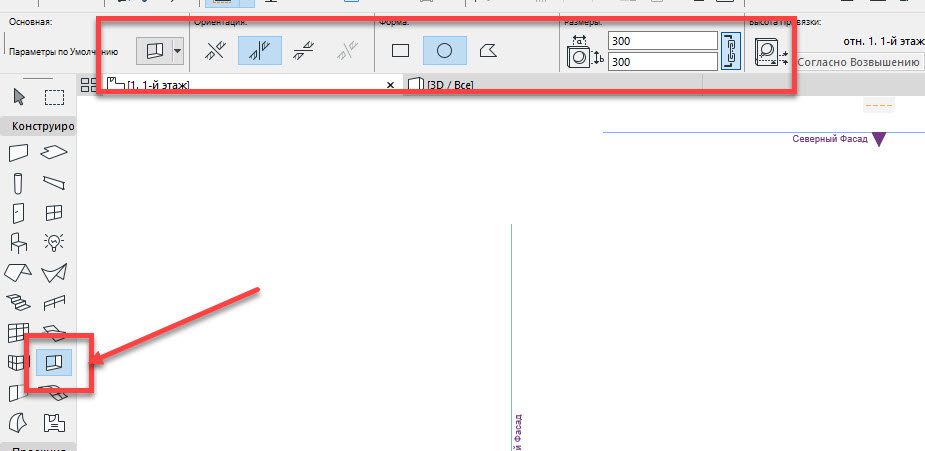The width and height of the screenshot is (925, 451).
Task: Select the curved-surface tool beside Zone
Action: tap(18, 422)
